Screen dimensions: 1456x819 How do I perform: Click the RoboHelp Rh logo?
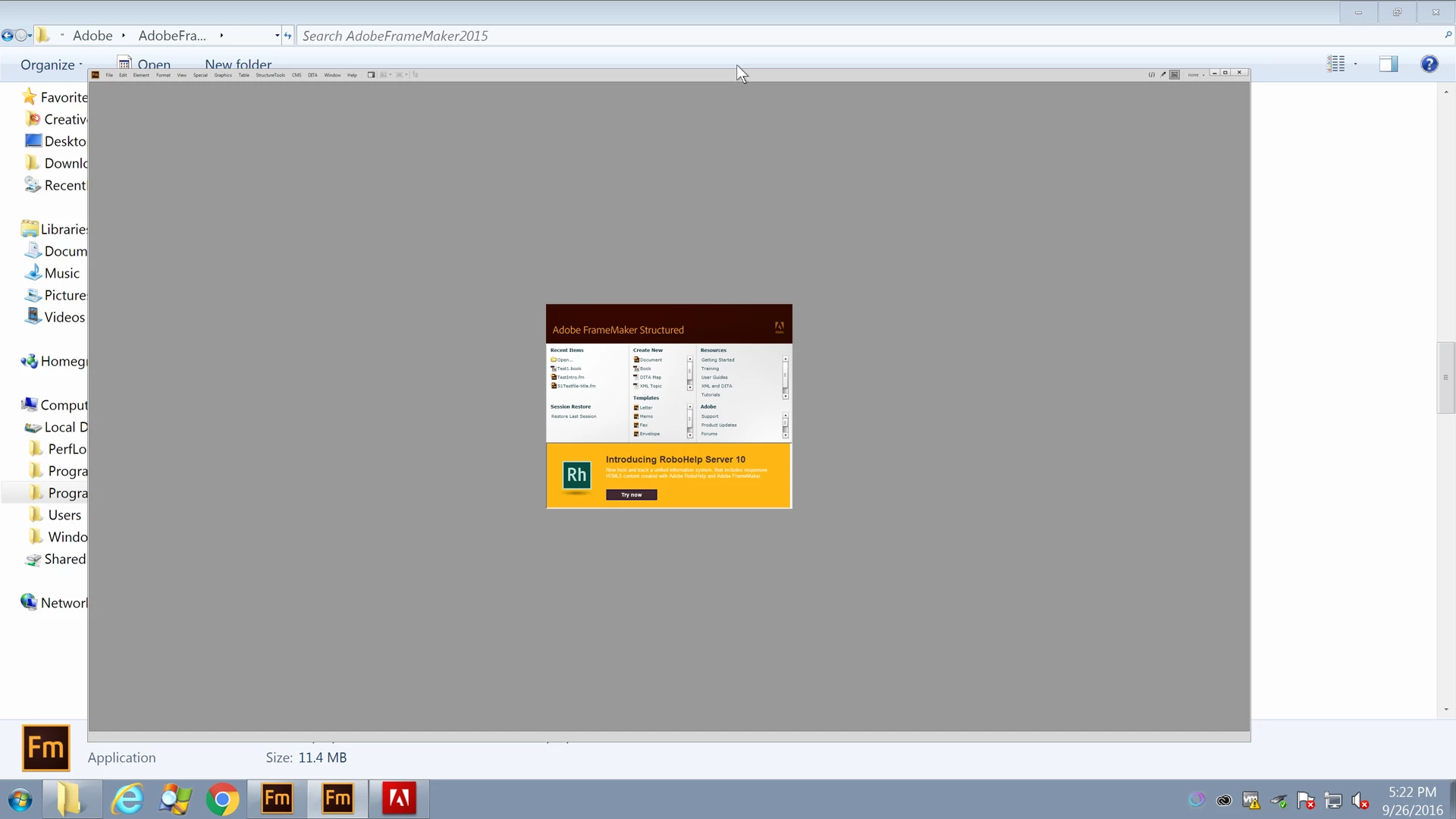pyautogui.click(x=576, y=475)
